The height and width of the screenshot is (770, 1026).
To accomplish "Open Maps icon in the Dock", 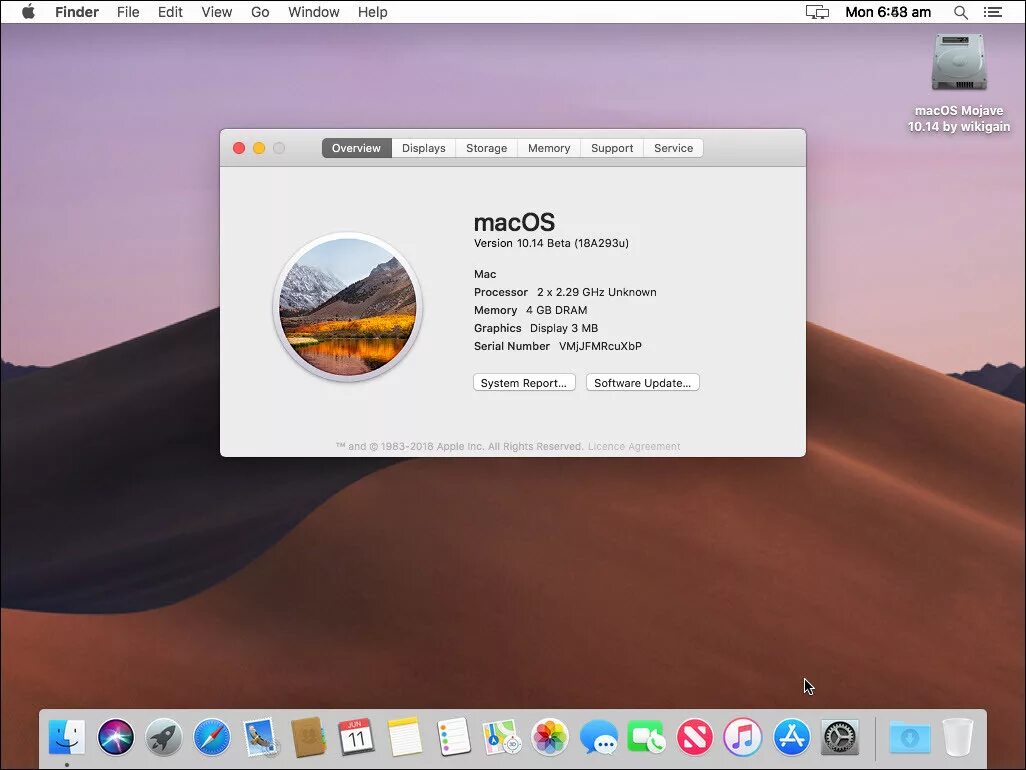I will point(501,737).
